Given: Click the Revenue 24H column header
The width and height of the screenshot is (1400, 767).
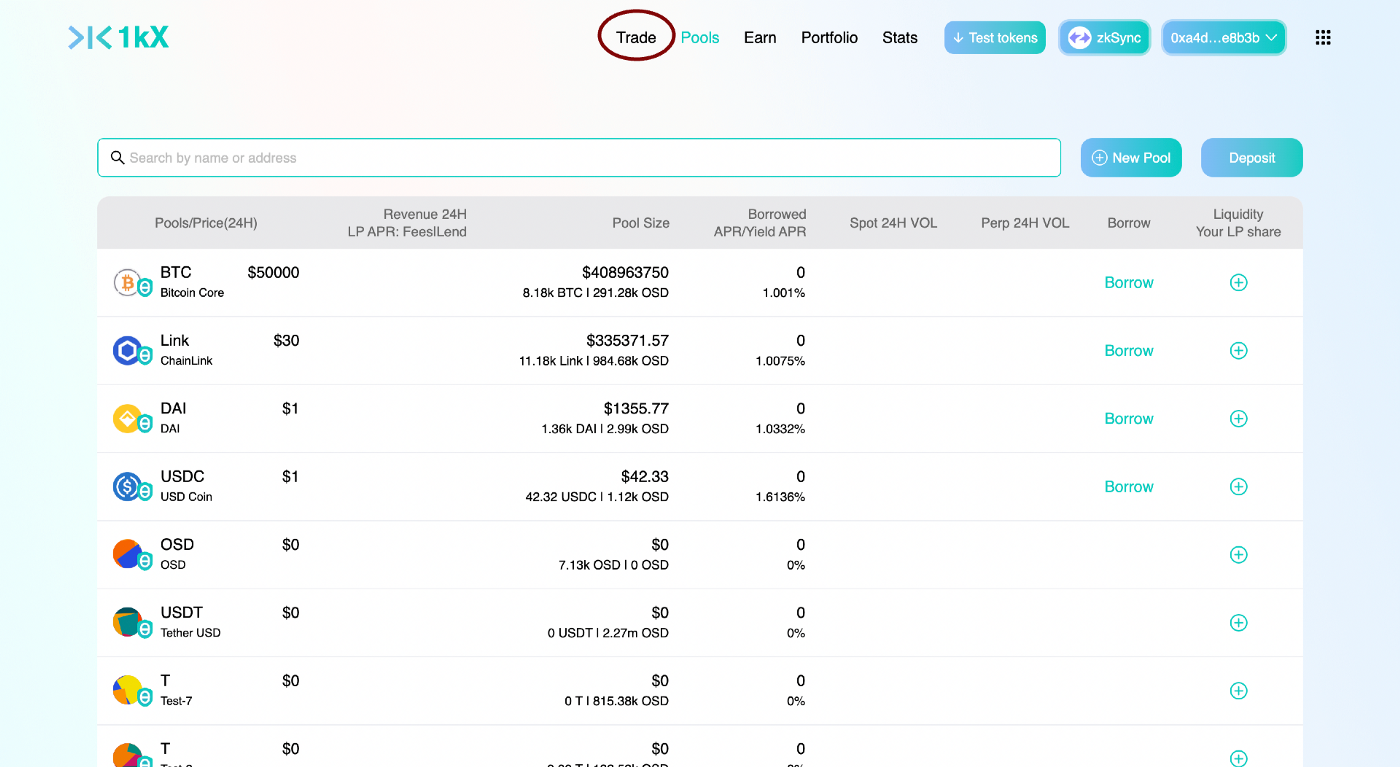Looking at the screenshot, I should click(x=407, y=223).
